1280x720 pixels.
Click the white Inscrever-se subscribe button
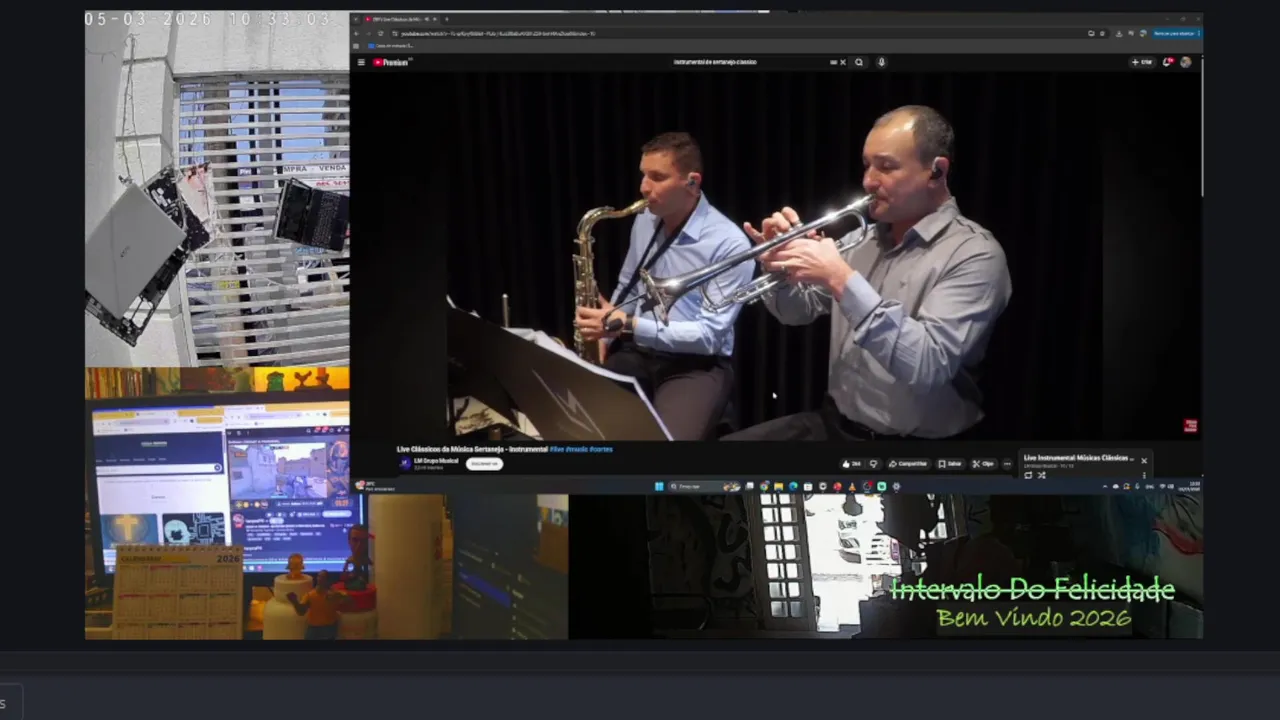tap(484, 464)
